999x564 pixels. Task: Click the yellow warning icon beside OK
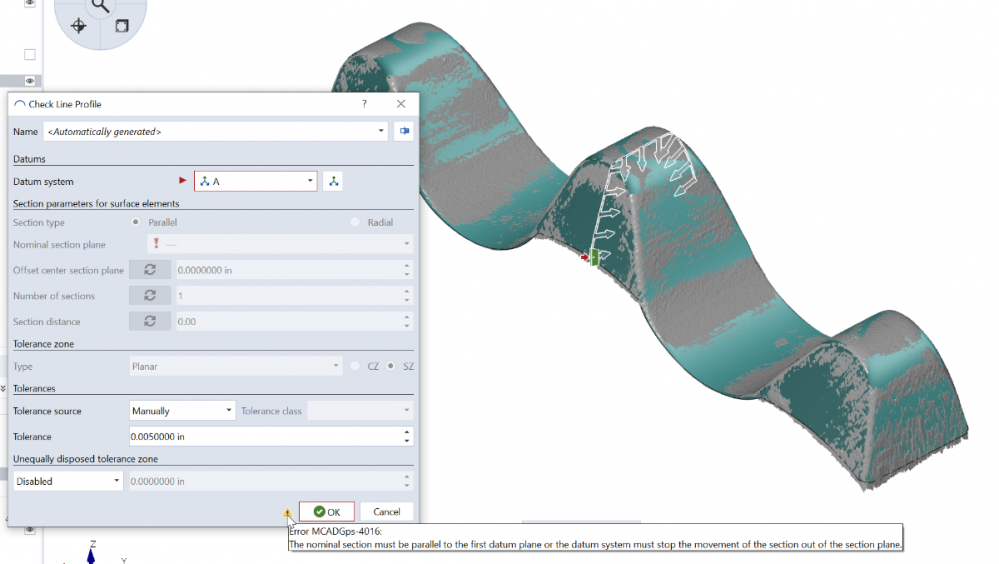[287, 512]
